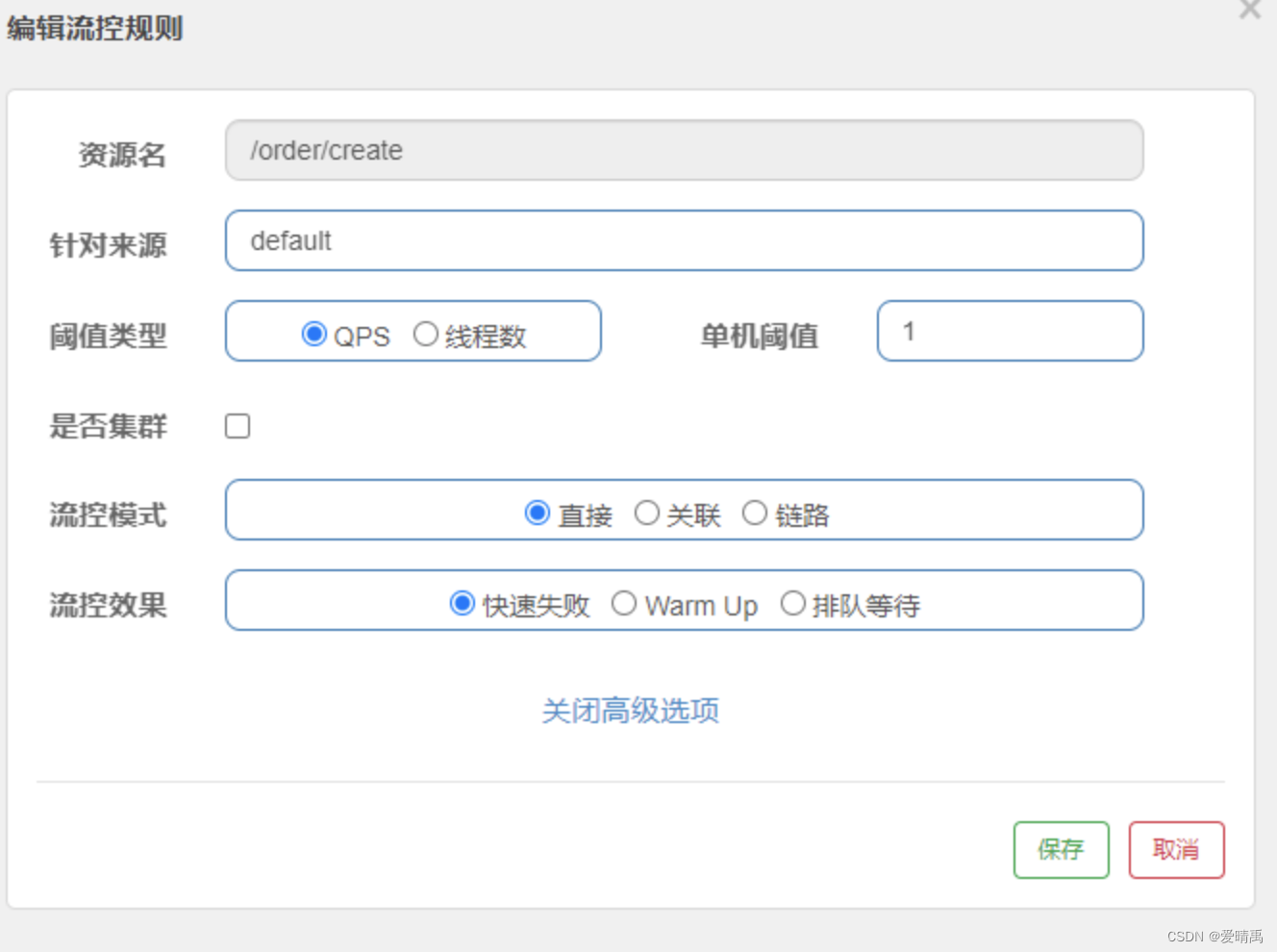Screen dimensions: 1277x952
Task: Select the QPS threshold type radio
Action: tap(313, 334)
